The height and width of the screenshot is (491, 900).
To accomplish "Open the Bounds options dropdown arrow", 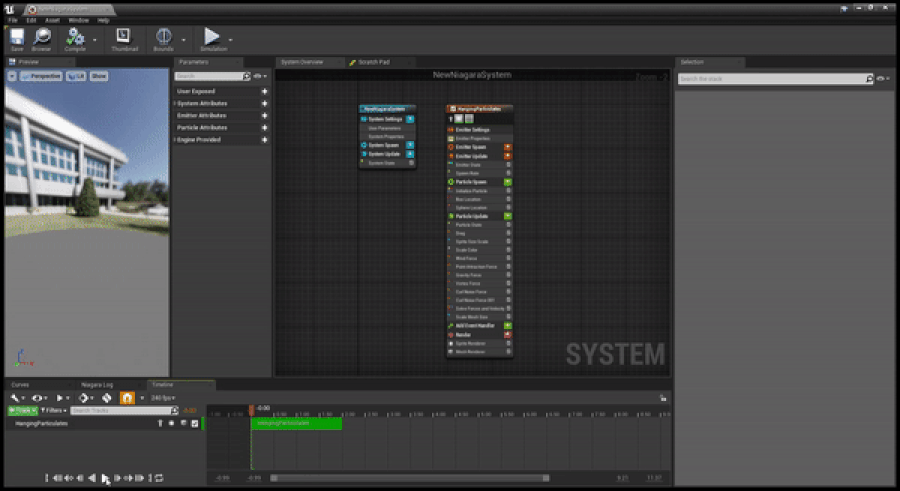I will [x=184, y=40].
